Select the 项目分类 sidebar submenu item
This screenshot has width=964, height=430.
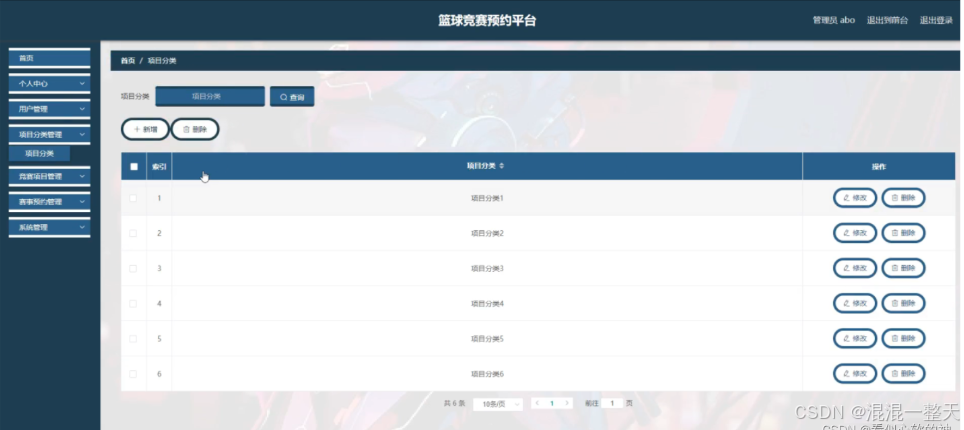point(39,154)
